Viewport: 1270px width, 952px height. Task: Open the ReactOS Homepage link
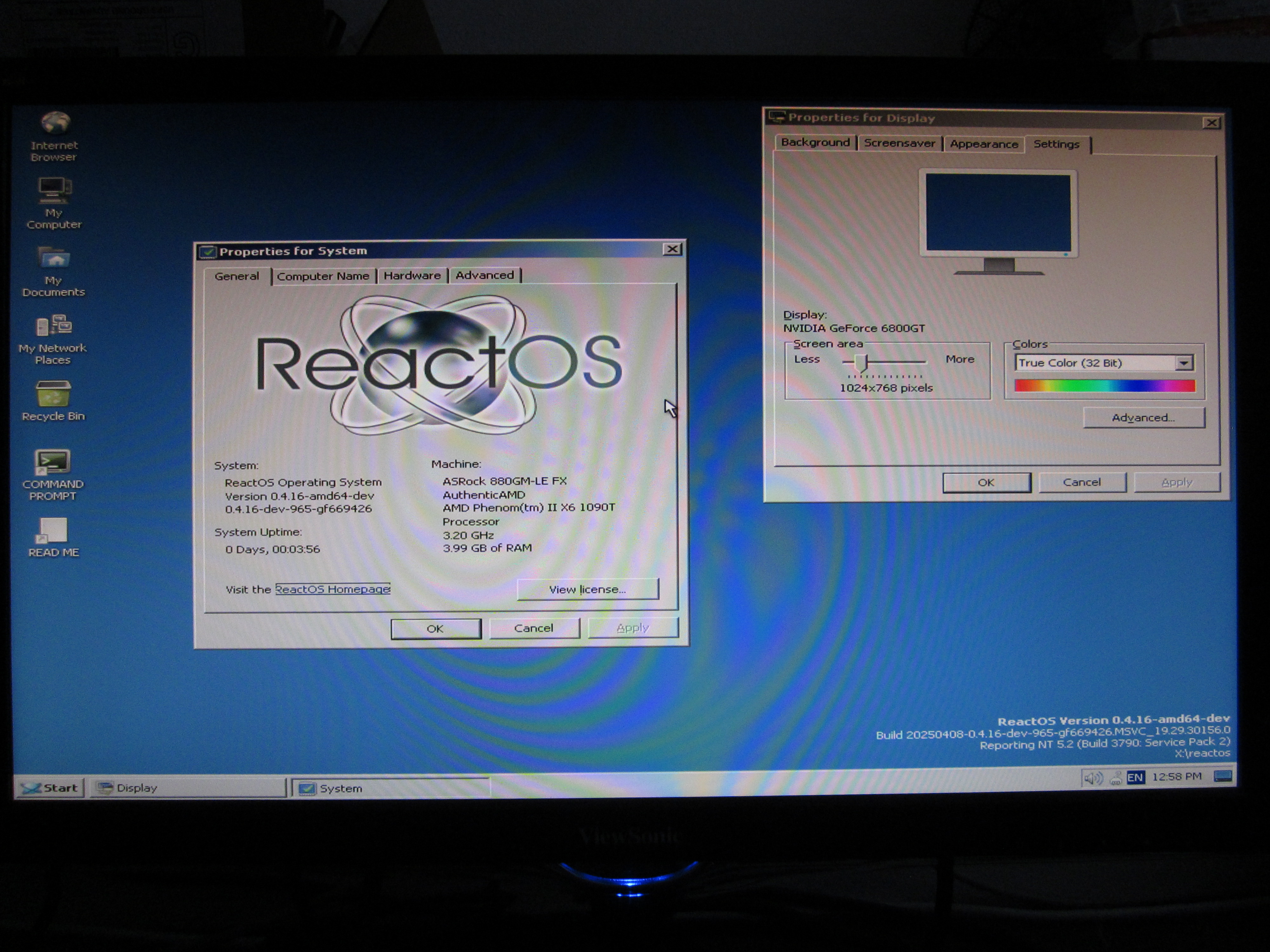pos(333,589)
